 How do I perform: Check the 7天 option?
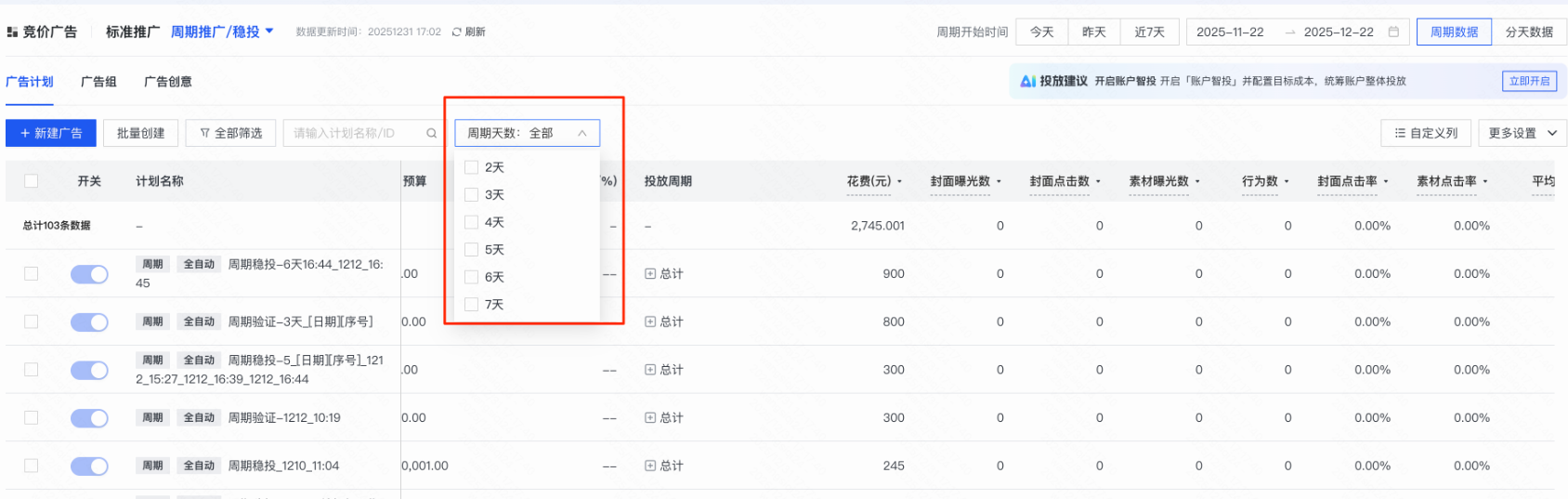(471, 305)
